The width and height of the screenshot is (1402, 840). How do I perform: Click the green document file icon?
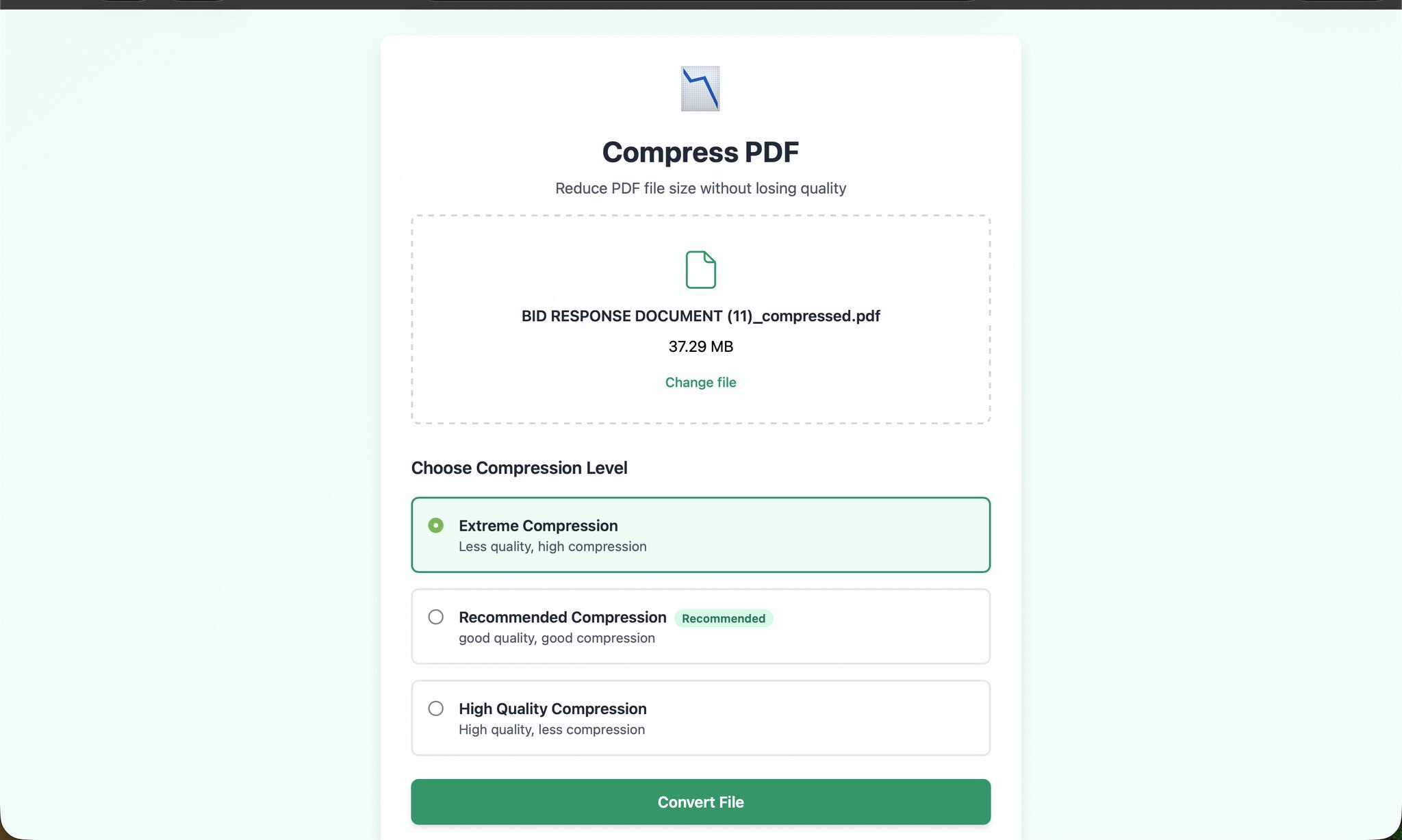point(700,270)
